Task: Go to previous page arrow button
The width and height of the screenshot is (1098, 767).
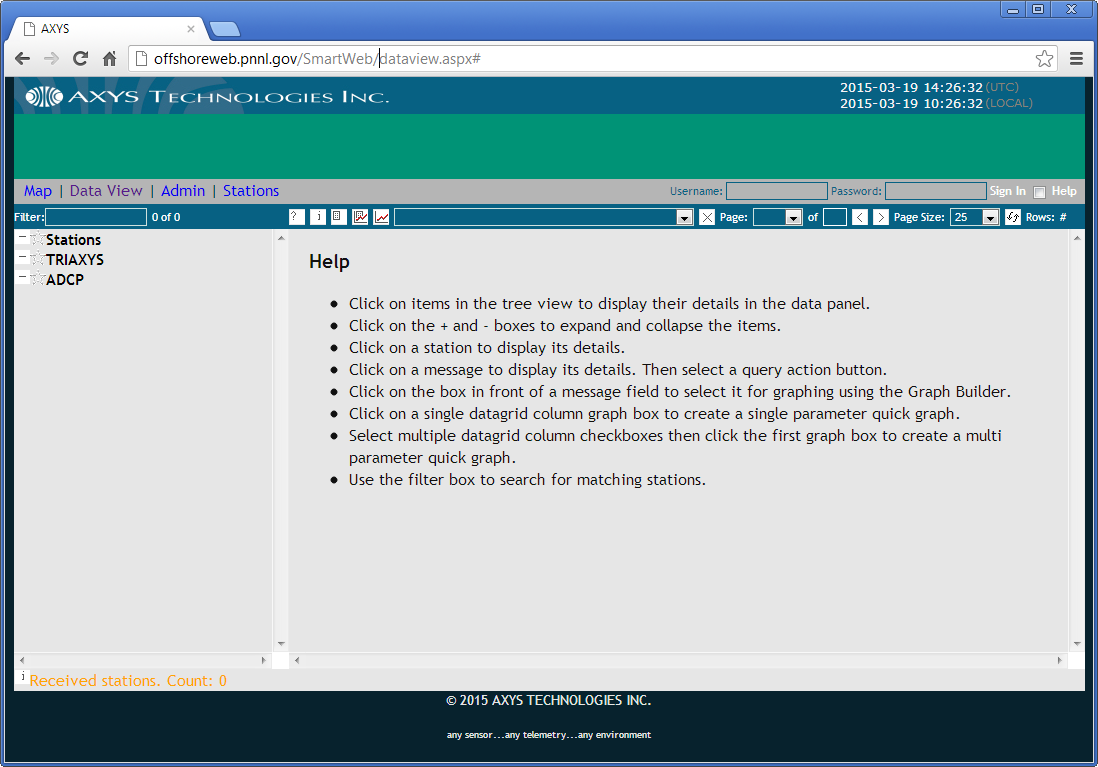Action: click(860, 218)
